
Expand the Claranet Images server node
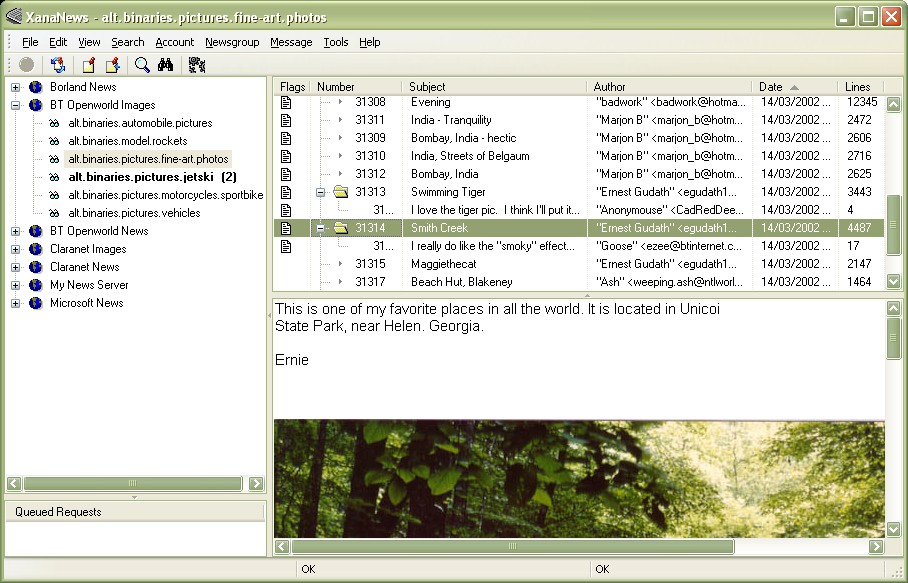click(16, 250)
